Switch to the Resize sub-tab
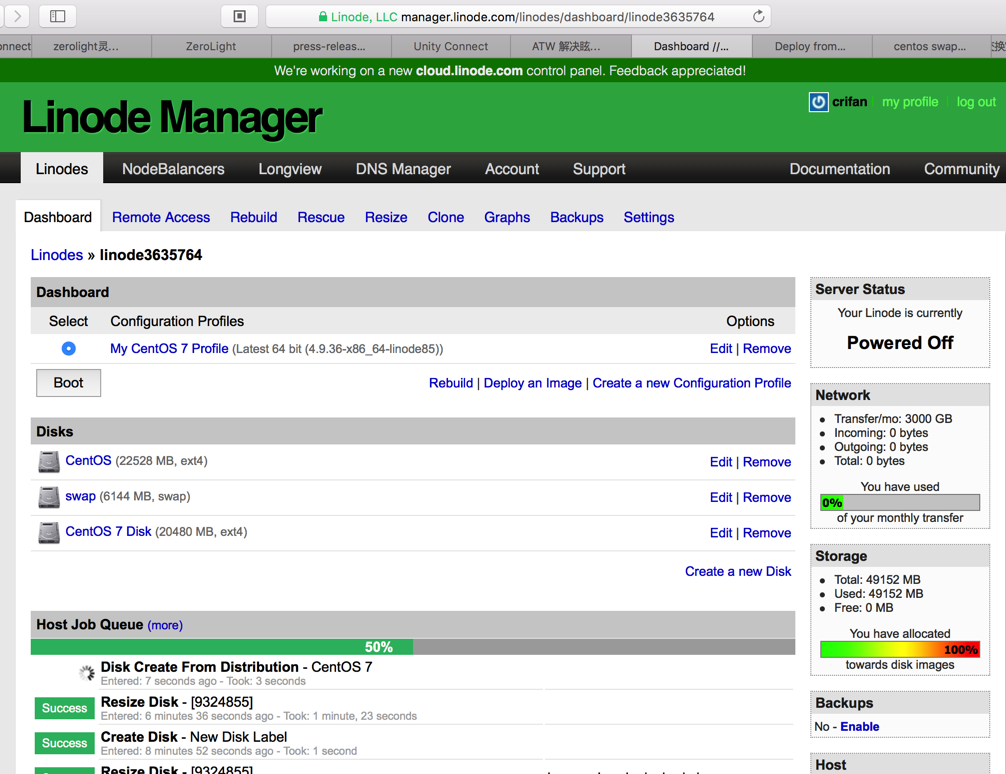Screen dimensions: 1006x774 386,217
